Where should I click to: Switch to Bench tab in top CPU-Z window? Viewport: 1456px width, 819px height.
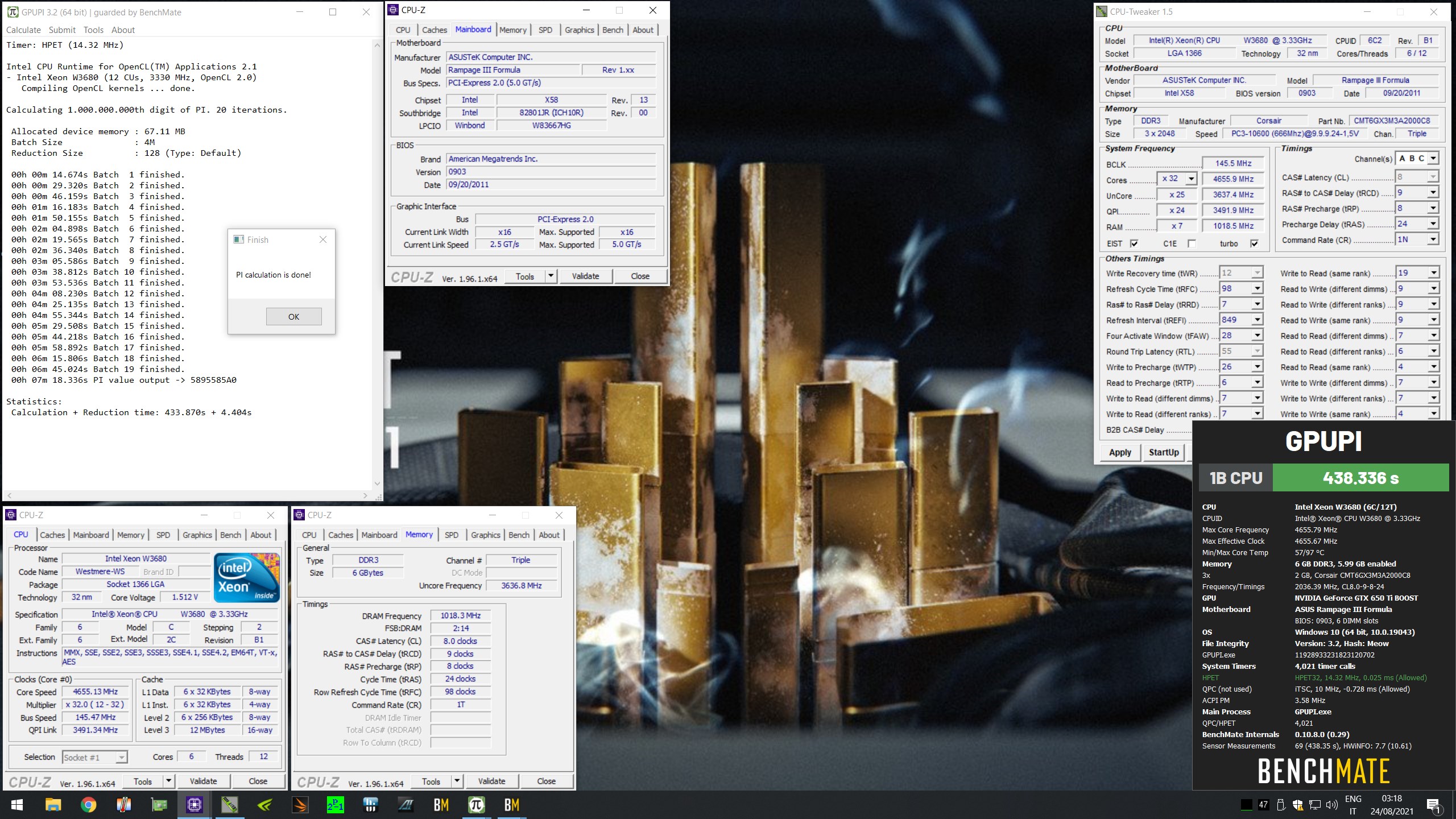(613, 30)
